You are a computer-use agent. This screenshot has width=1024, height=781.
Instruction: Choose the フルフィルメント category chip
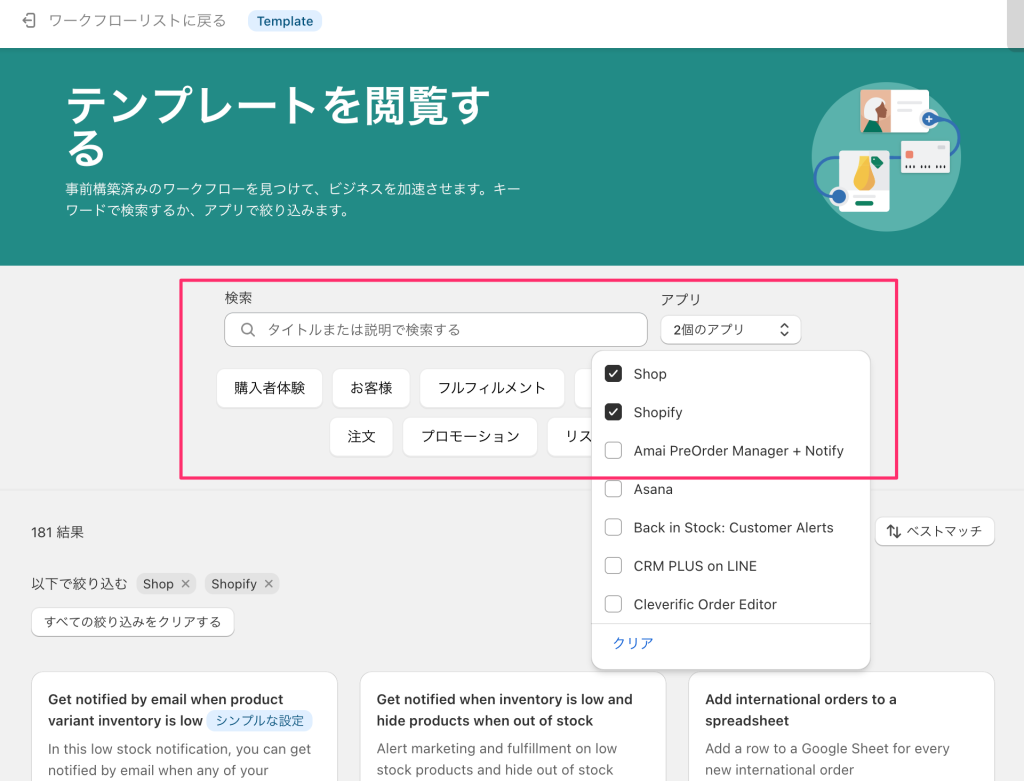(x=491, y=388)
